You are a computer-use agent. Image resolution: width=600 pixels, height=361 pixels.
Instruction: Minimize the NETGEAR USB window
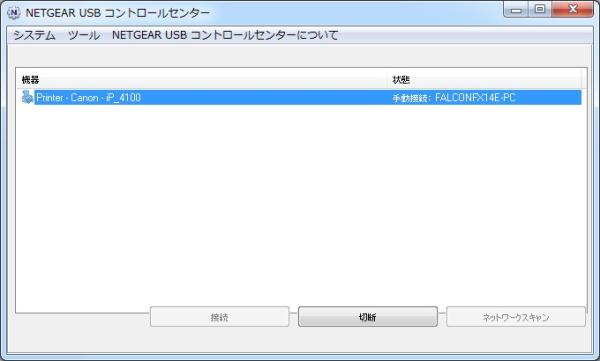point(516,10)
